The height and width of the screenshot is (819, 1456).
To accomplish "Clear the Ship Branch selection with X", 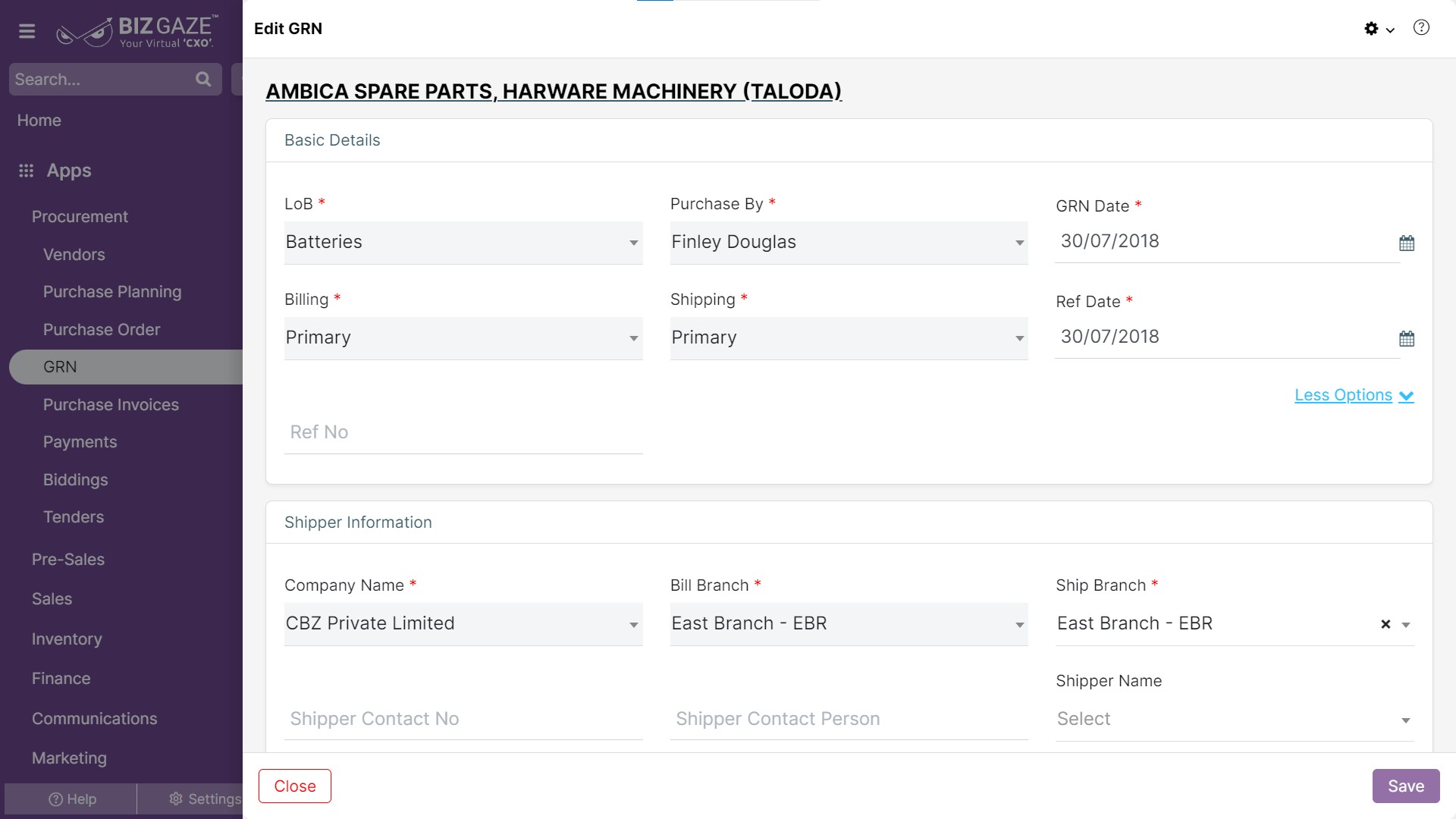I will 1385,624.
